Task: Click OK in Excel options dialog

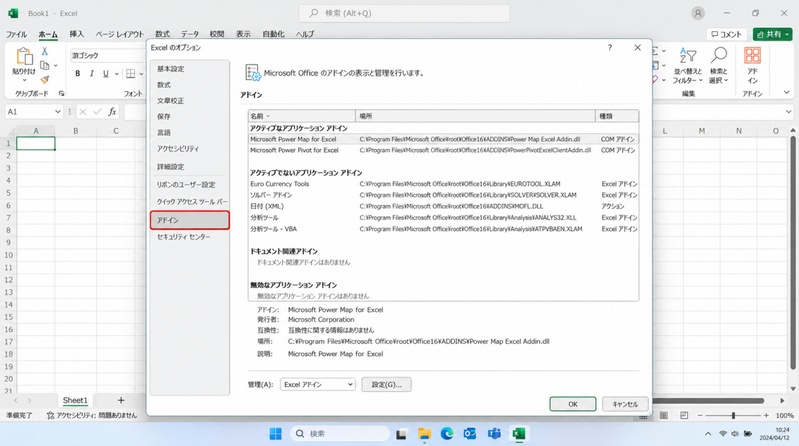Action: pyautogui.click(x=573, y=404)
